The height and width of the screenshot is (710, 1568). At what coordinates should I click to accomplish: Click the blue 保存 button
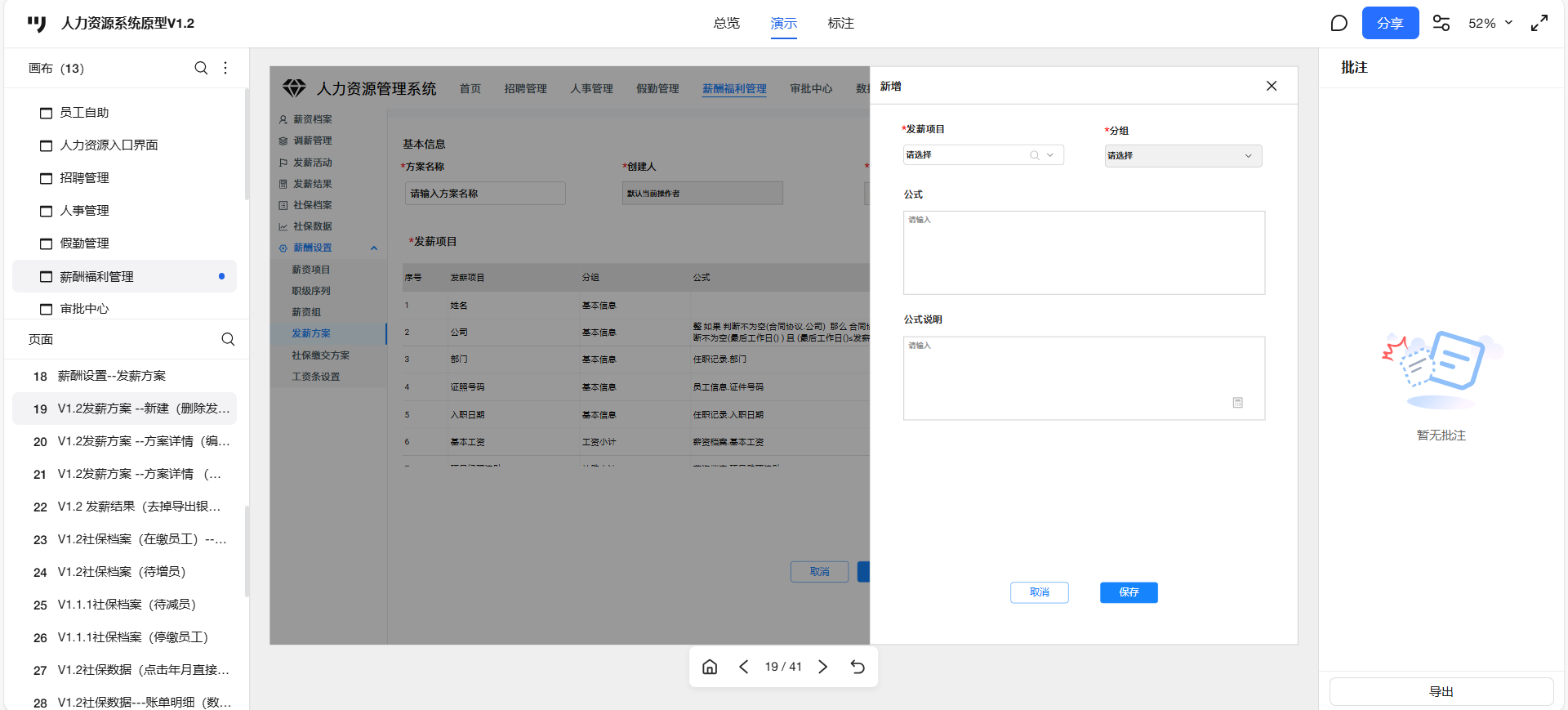1128,592
